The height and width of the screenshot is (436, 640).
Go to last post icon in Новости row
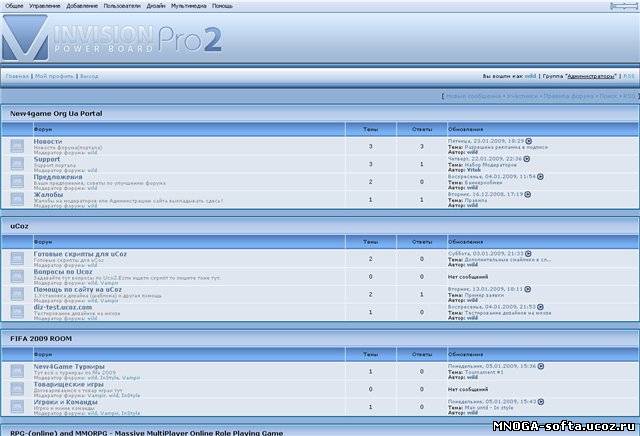tap(529, 141)
